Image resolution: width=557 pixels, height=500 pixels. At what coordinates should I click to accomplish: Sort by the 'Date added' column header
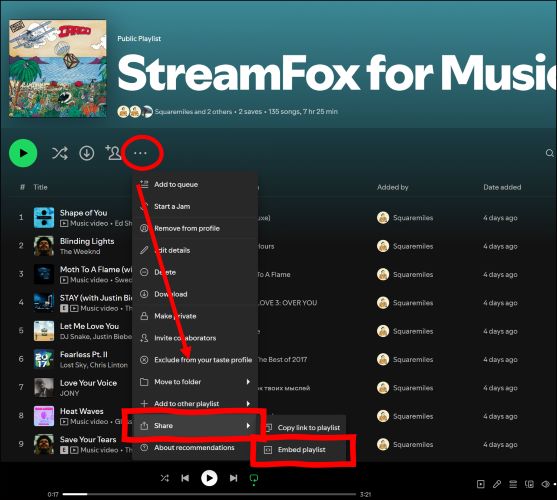coord(502,187)
